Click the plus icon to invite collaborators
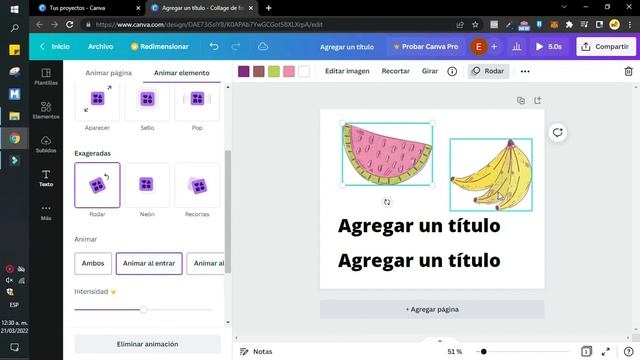 tap(494, 47)
